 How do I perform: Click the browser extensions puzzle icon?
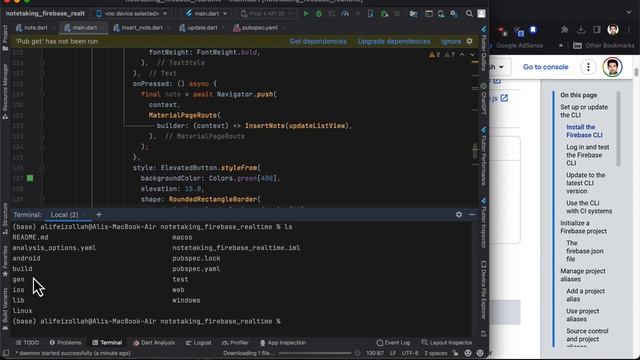(565, 30)
